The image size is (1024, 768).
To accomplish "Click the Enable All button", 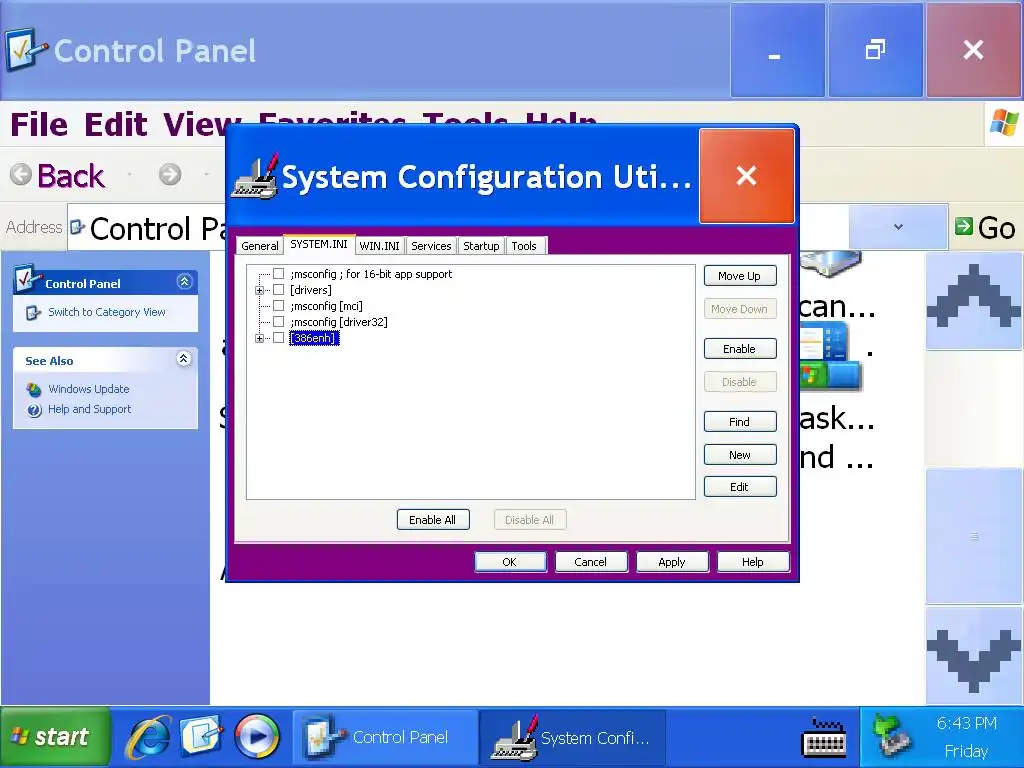I will click(x=433, y=520).
